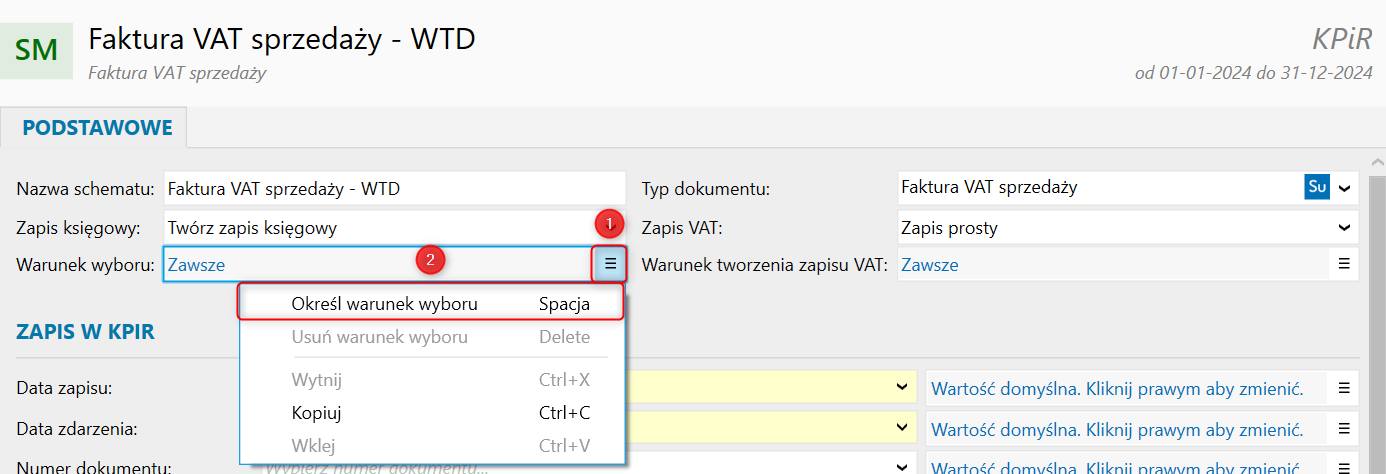Screen dimensions: 1386x474
Task: Click into the Nazwa schematu text field
Action: coord(394,187)
